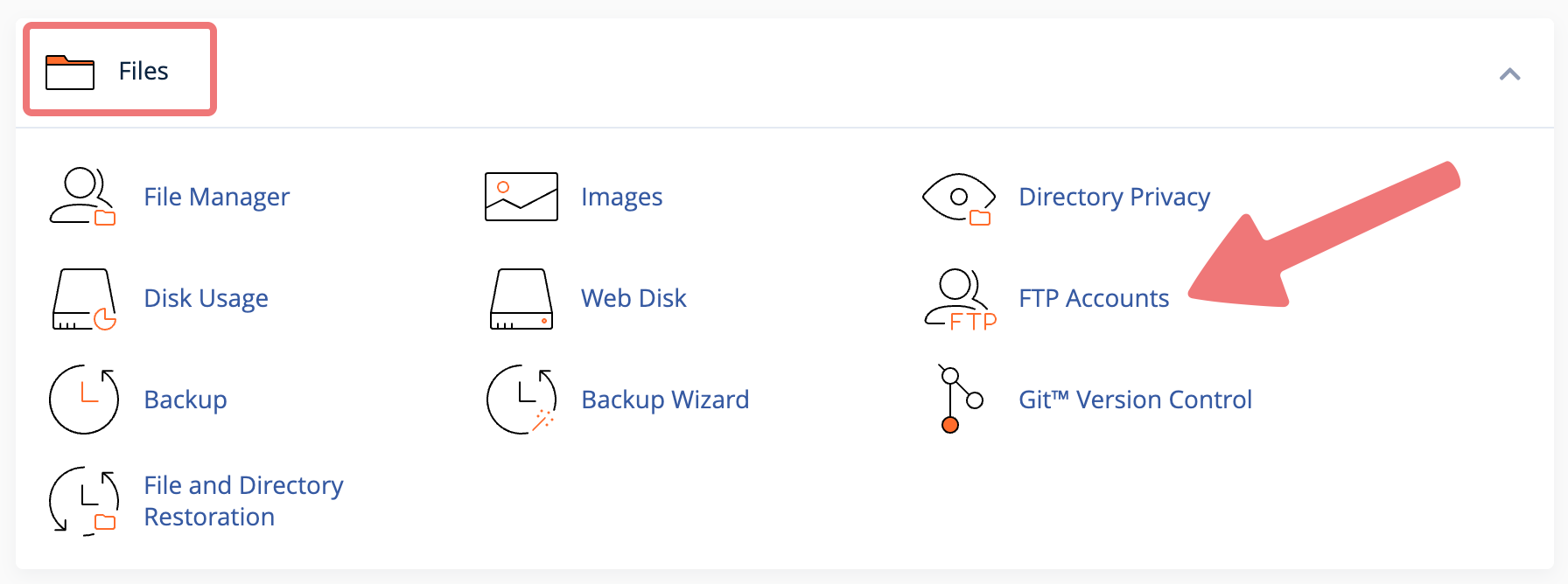The height and width of the screenshot is (584, 1568).
Task: Click the Web Disk drive icon
Action: tap(521, 299)
